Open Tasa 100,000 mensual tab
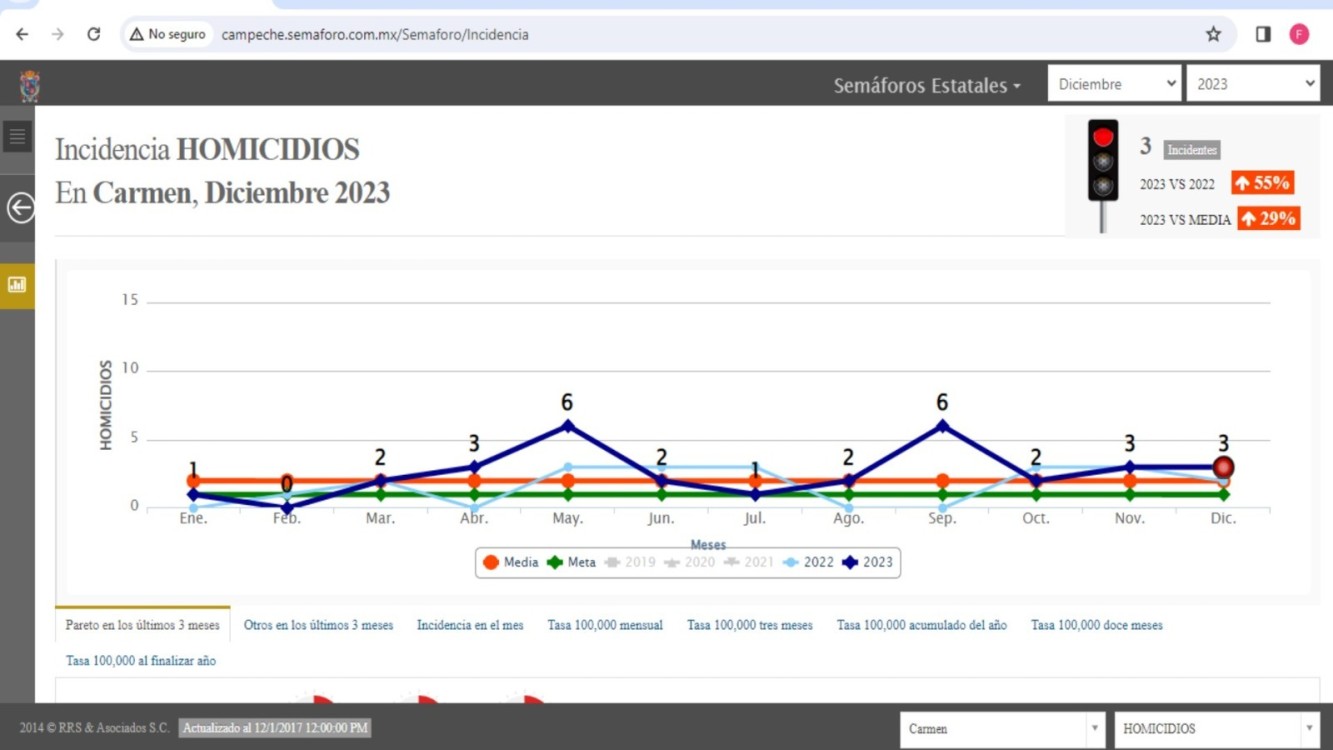This screenshot has height=750, width=1333. (x=605, y=625)
